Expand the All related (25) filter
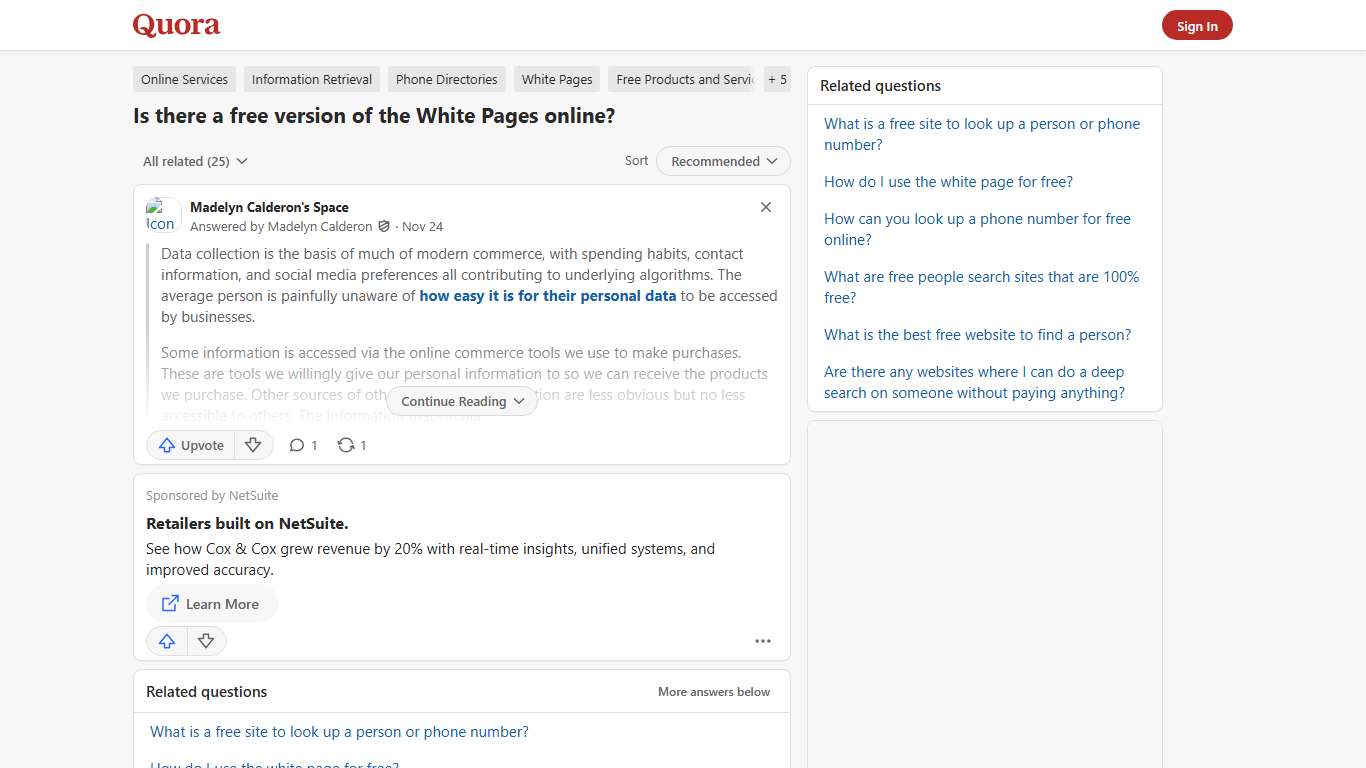 tap(194, 161)
